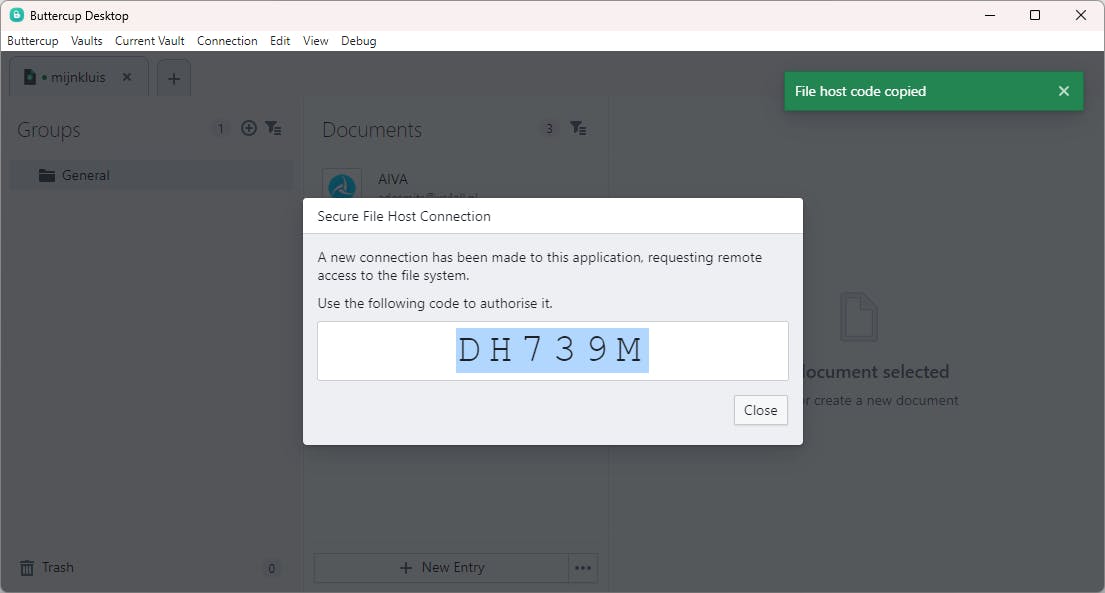Click the vault file icon on mijnkluis tab
Image resolution: width=1105 pixels, height=593 pixels.
30,77
